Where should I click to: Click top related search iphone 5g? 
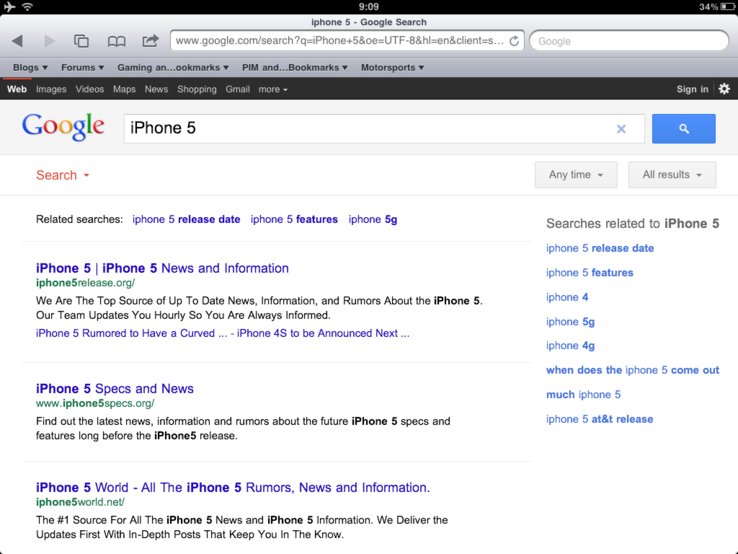pyautogui.click(x=373, y=219)
